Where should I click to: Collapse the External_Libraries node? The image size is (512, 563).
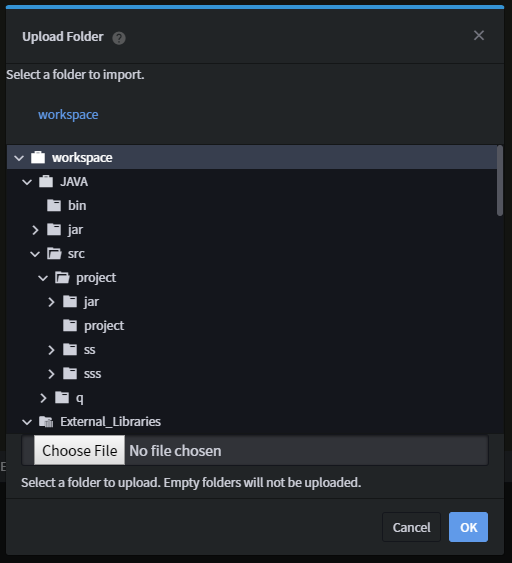pyautogui.click(x=27, y=422)
